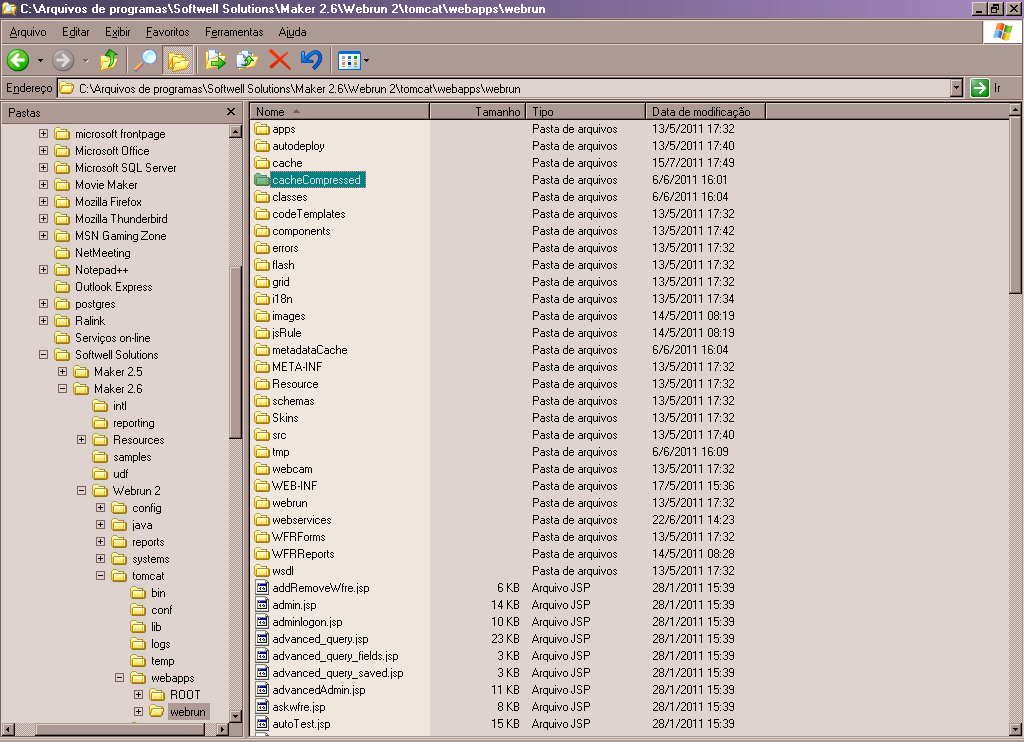
Task: Select the codeTemplates folder name
Action: tap(308, 214)
